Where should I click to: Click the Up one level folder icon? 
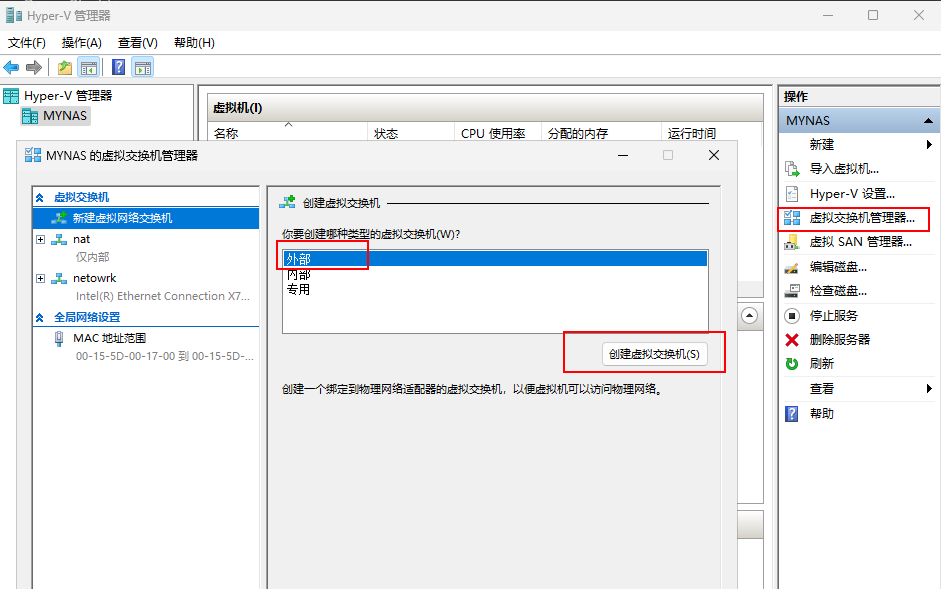[x=65, y=67]
